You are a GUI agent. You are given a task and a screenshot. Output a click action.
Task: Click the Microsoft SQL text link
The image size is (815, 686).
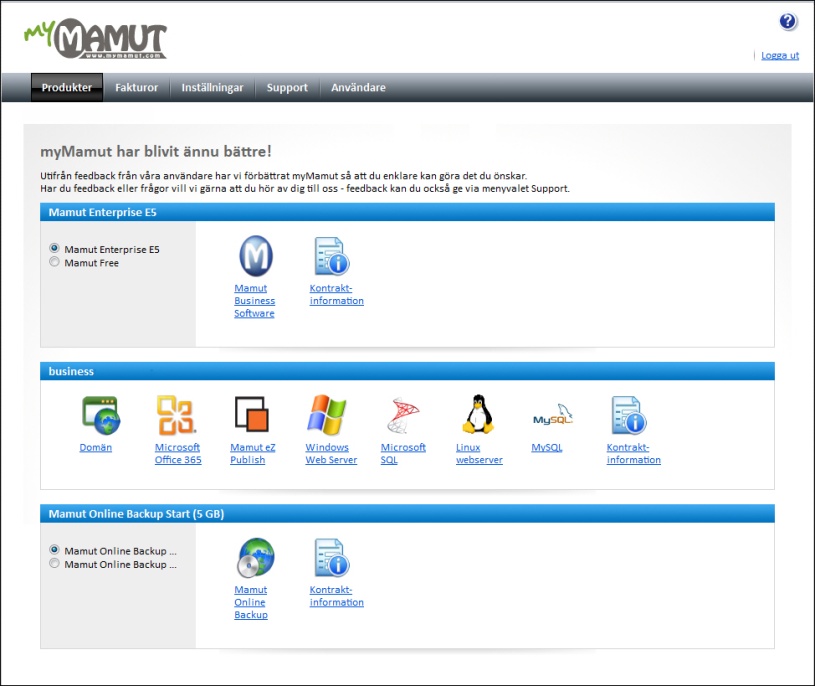pos(403,453)
